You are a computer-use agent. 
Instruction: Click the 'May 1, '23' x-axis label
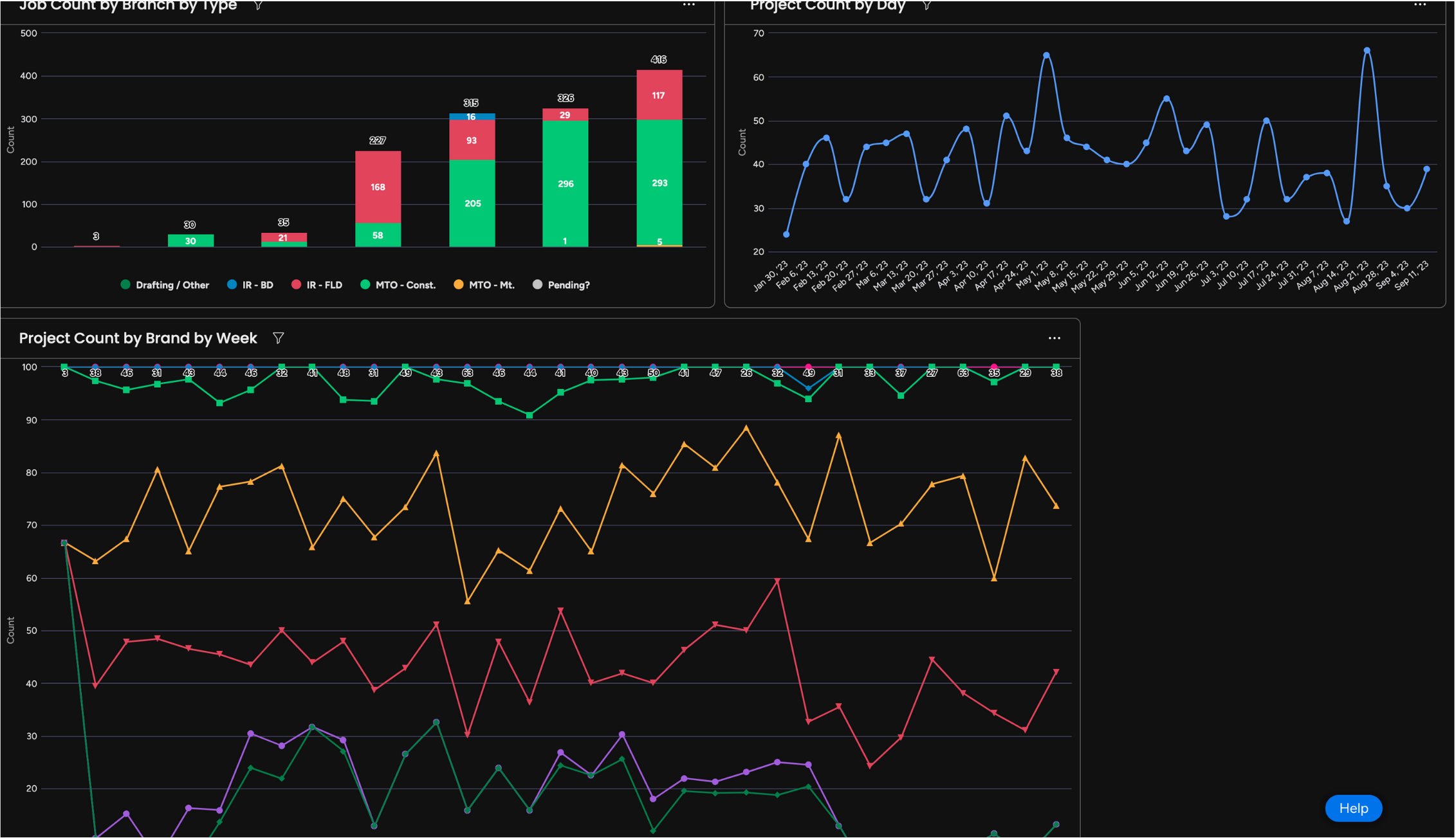(1032, 275)
